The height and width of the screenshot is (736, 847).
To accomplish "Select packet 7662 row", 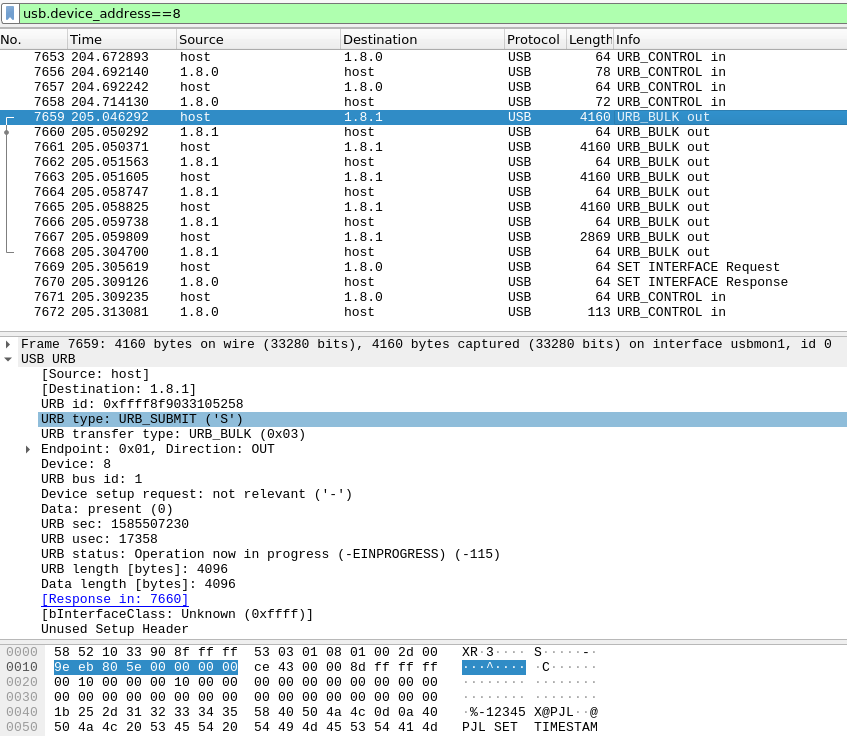I will coord(424,162).
